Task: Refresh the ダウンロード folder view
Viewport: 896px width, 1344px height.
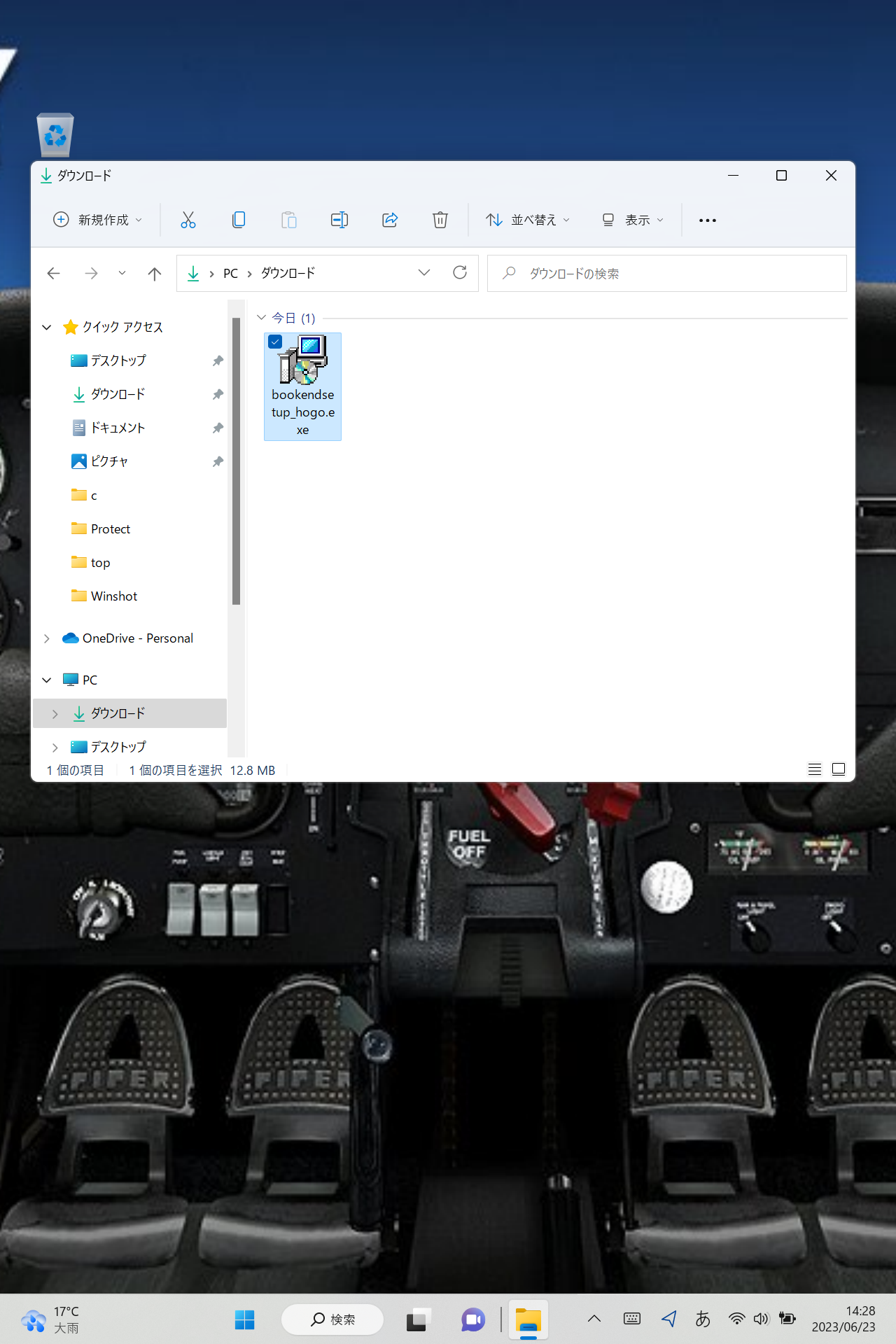Action: point(460,273)
